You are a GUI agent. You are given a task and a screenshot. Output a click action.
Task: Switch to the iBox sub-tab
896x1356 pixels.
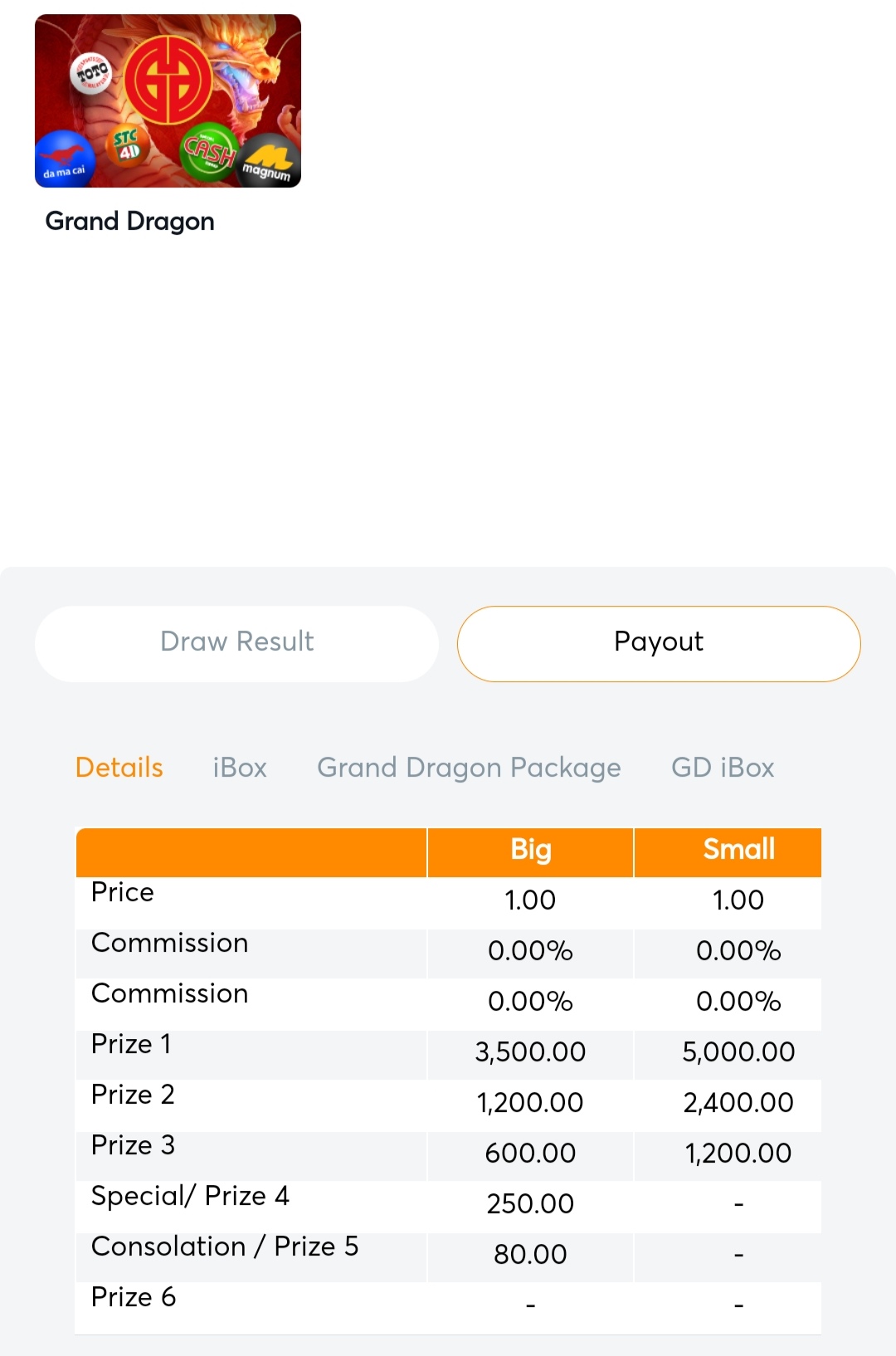pos(240,768)
